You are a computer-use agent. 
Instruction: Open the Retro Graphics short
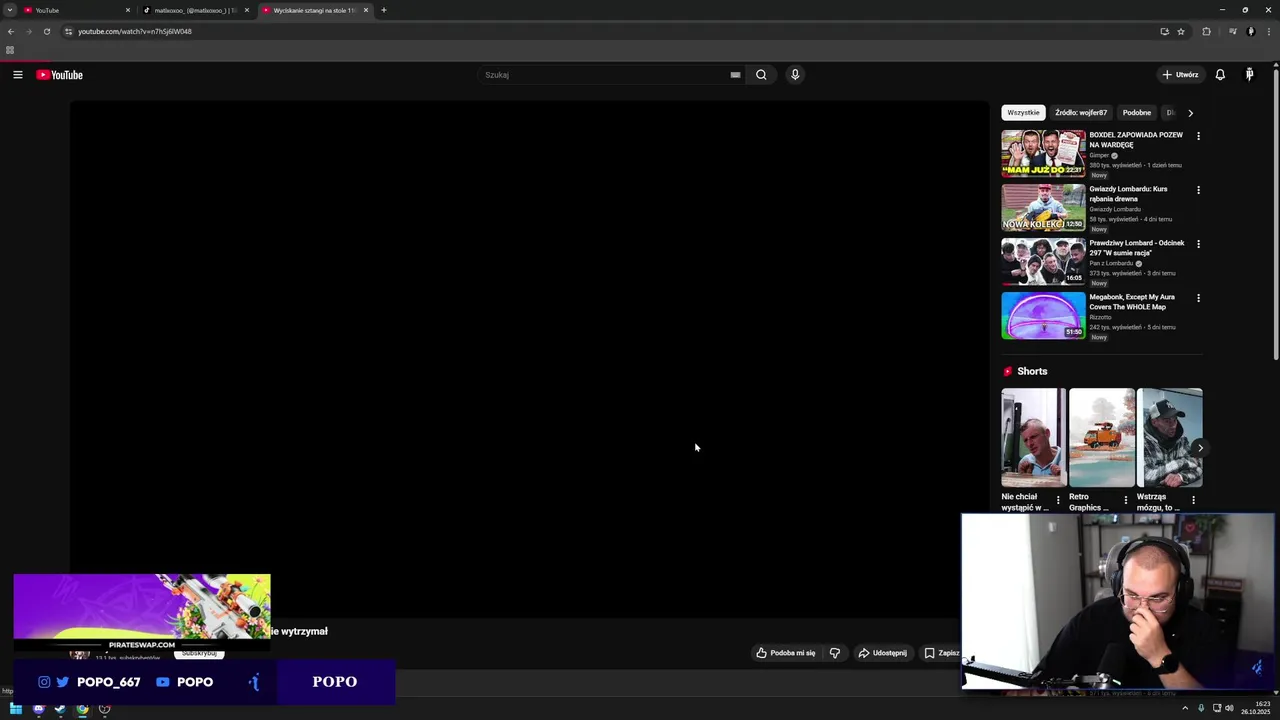[x=1102, y=437]
